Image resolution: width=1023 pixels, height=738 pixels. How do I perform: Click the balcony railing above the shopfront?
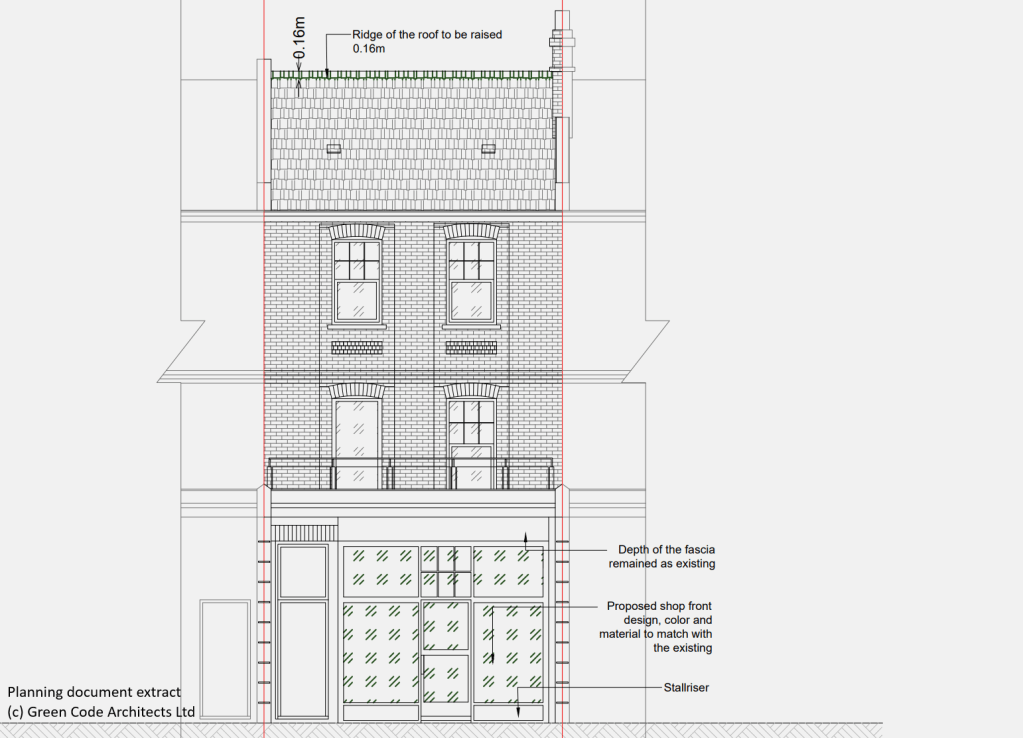[410, 464]
